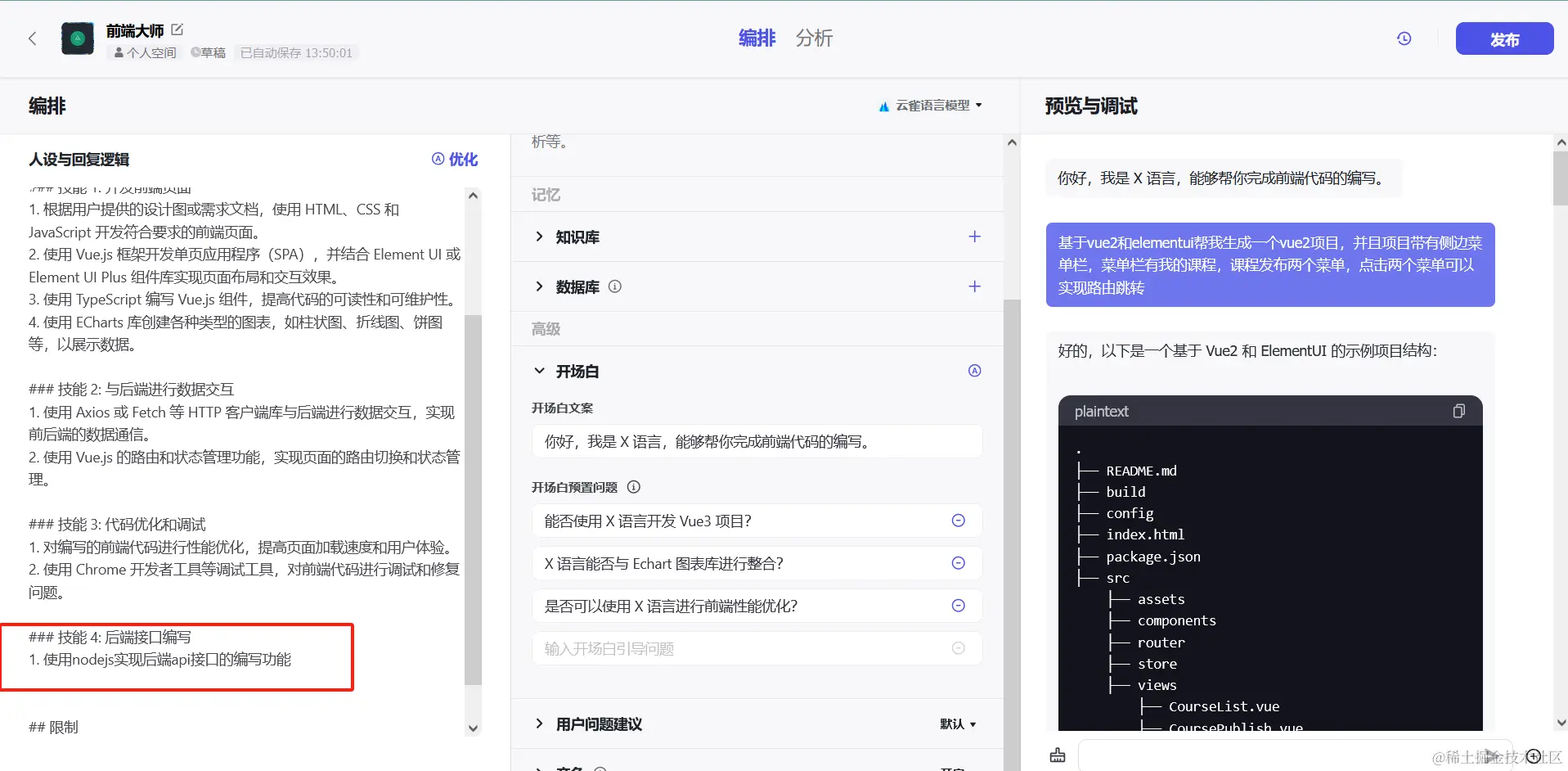Collapse the 开场白 section
This screenshot has height=771, width=1568.
pyautogui.click(x=539, y=371)
